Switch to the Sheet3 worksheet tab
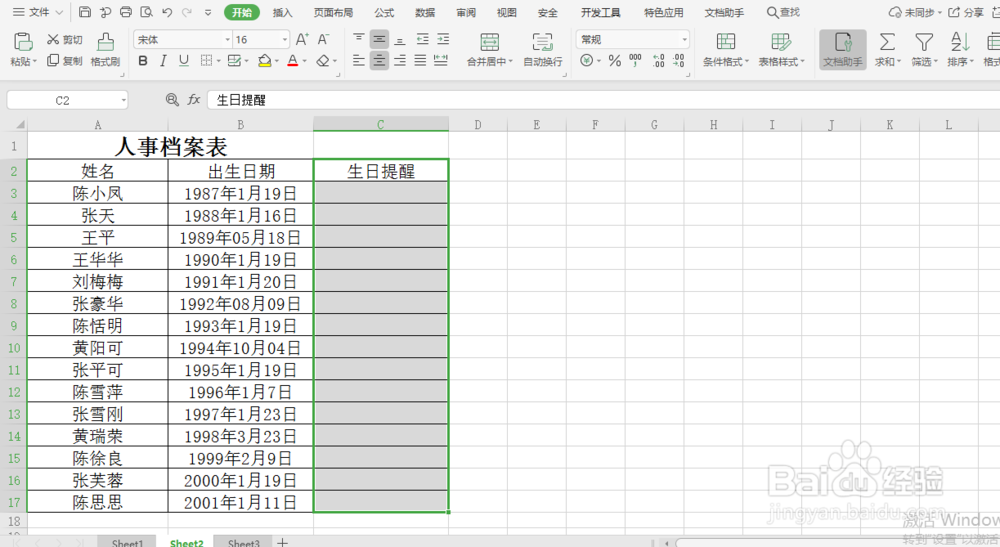The height and width of the screenshot is (547, 1000). [243, 543]
